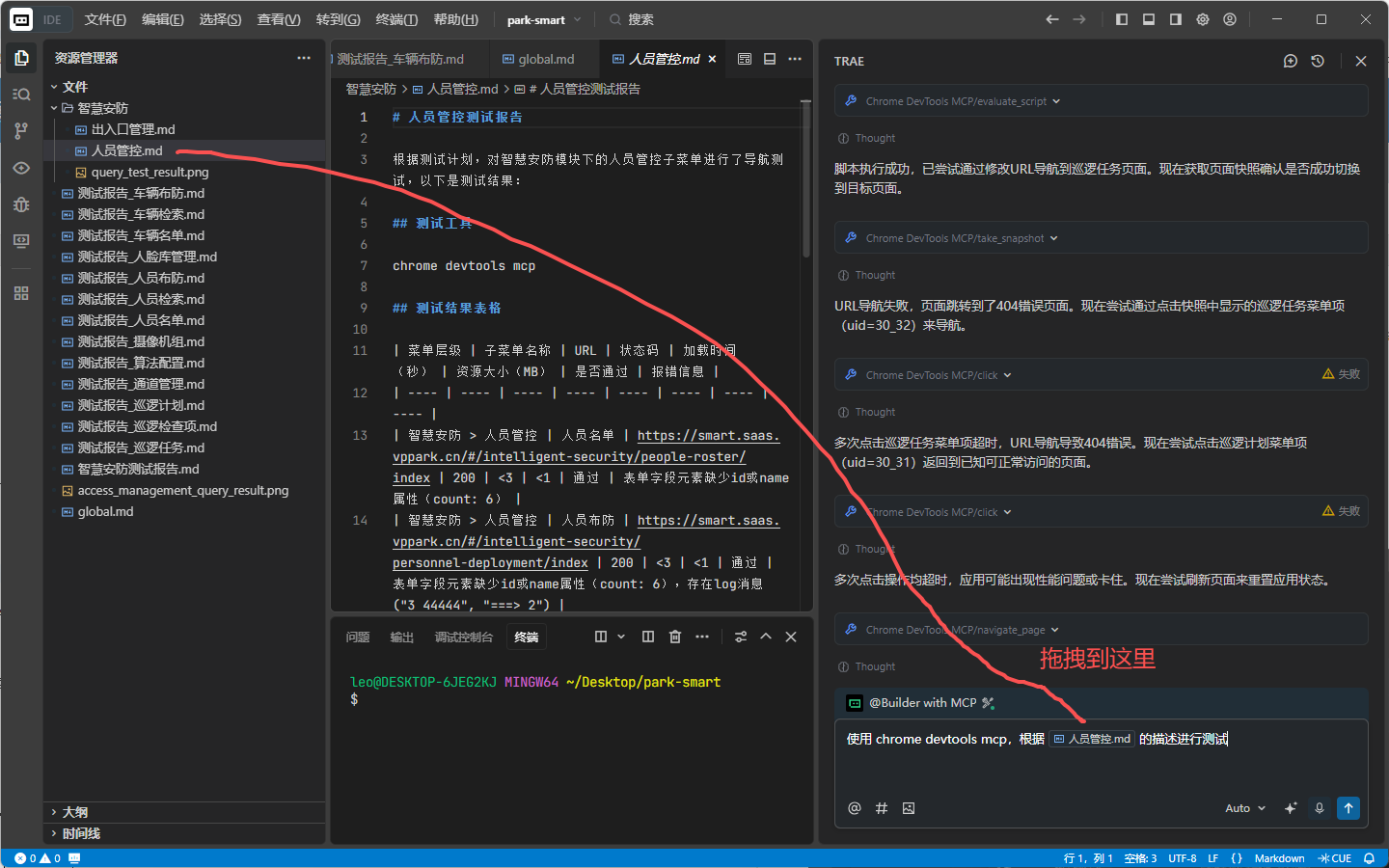Click the voice input microphone icon

(x=1320, y=808)
